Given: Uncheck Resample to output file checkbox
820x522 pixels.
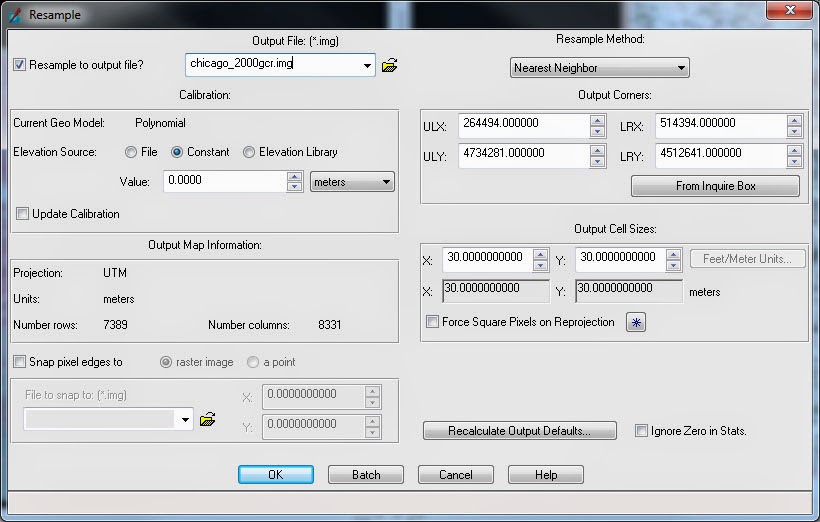Looking at the screenshot, I should (19, 65).
